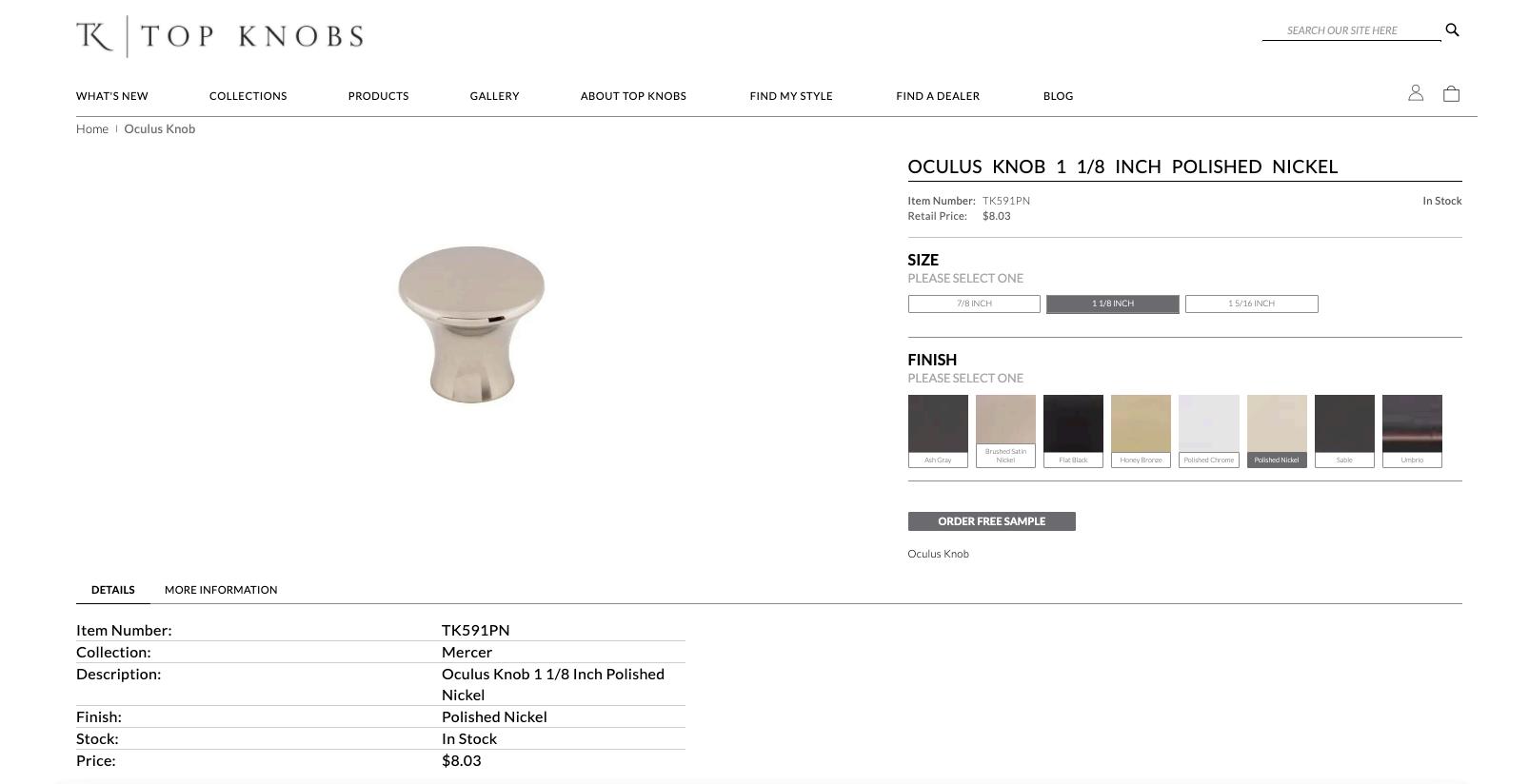Screen dimensions: 1529x784
Task: Choose the Brushed Satin Nickel finish swatch
Action: [x=1005, y=431]
